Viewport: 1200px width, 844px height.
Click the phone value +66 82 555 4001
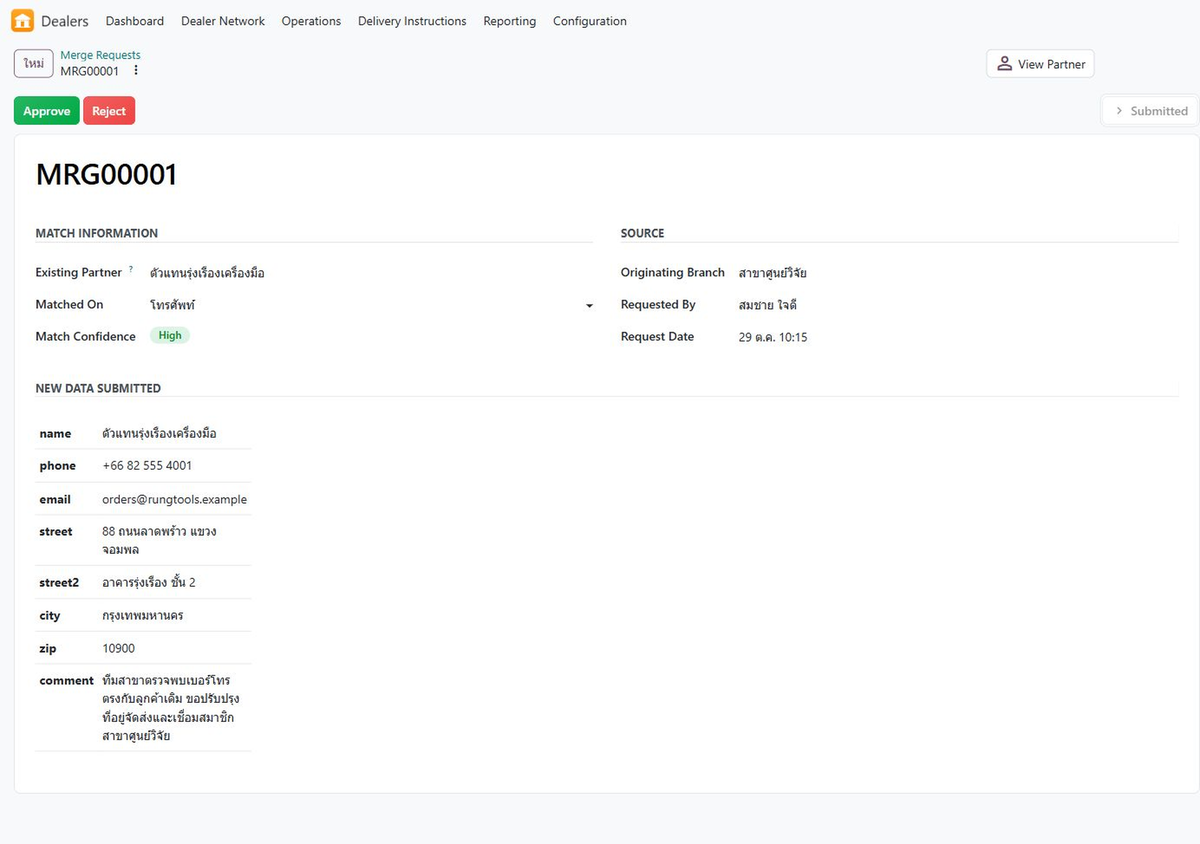tap(147, 466)
